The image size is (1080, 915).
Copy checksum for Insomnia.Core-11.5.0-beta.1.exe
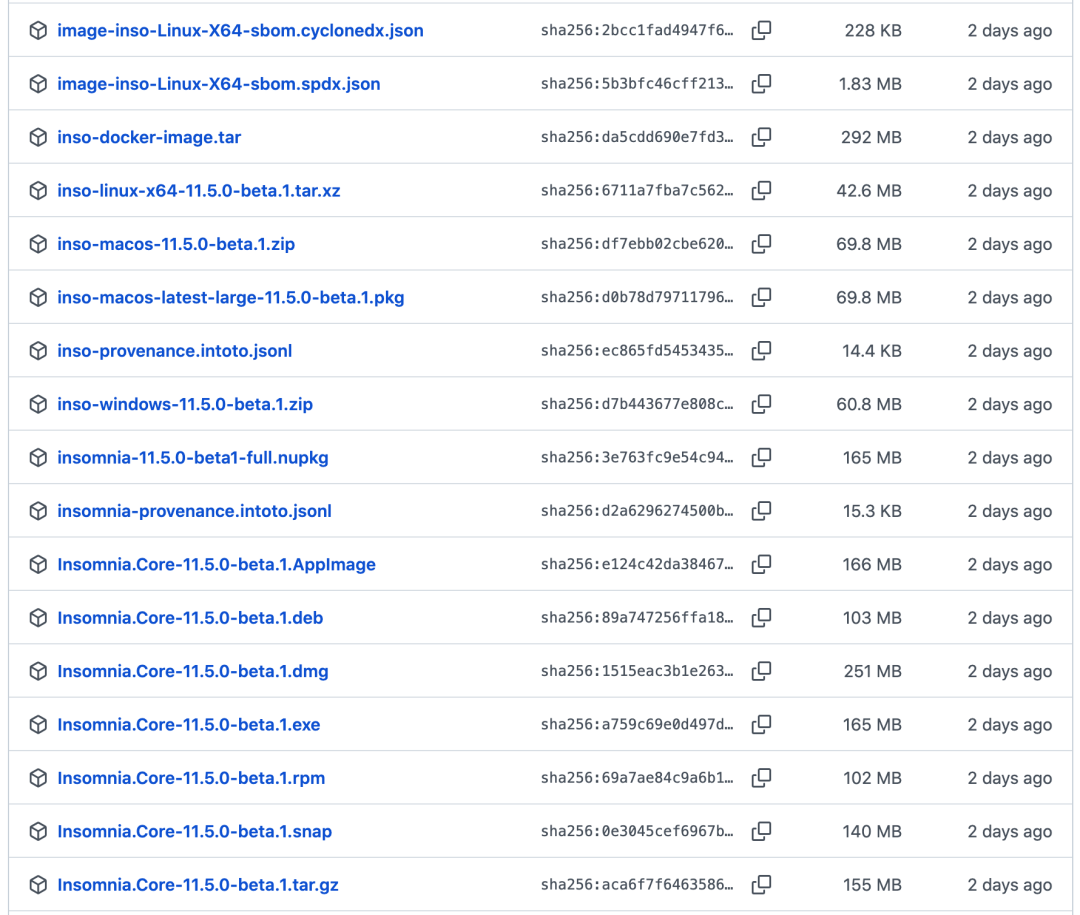(x=761, y=725)
